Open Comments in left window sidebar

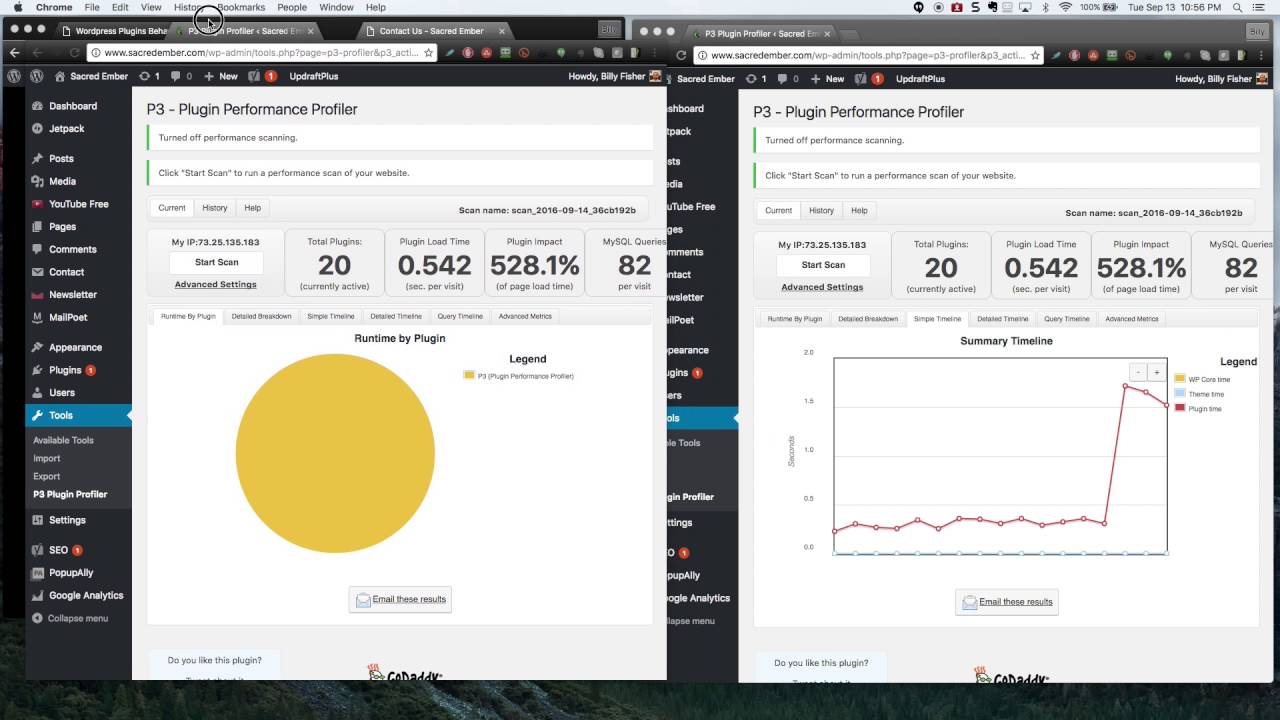pyautogui.click(x=72, y=250)
